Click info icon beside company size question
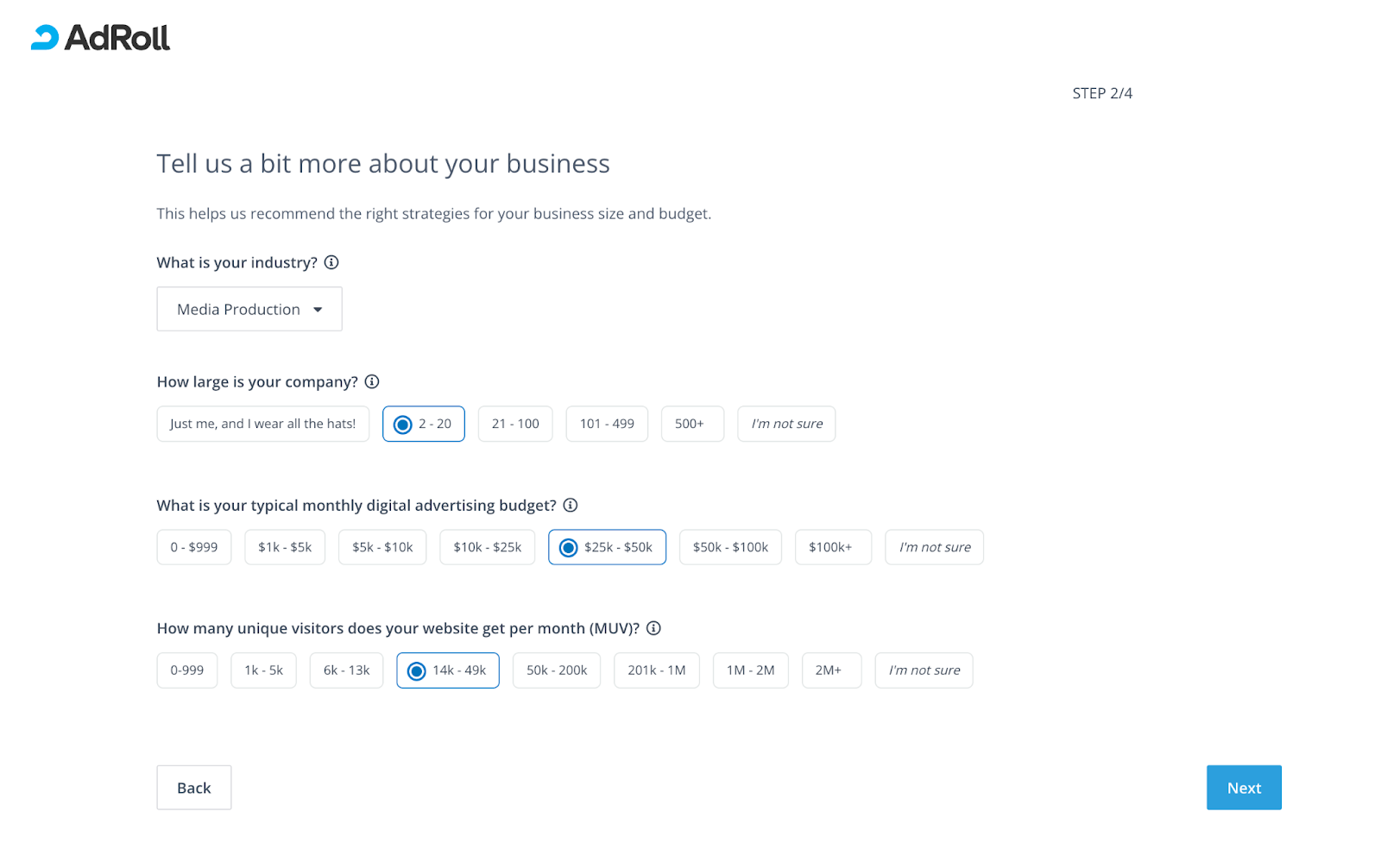This screenshot has height=868, width=1381. click(372, 381)
